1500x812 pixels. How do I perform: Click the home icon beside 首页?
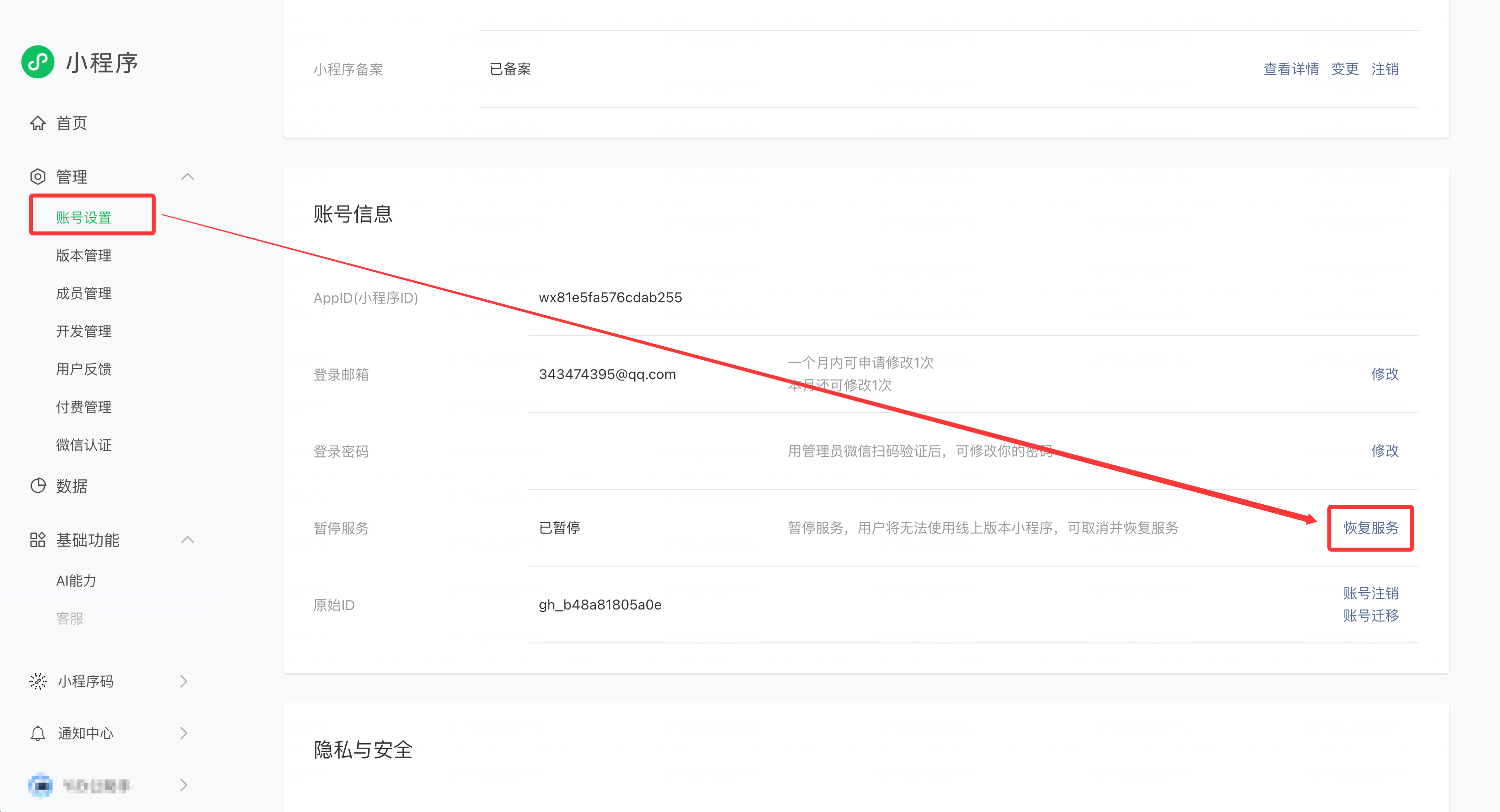pyautogui.click(x=38, y=123)
